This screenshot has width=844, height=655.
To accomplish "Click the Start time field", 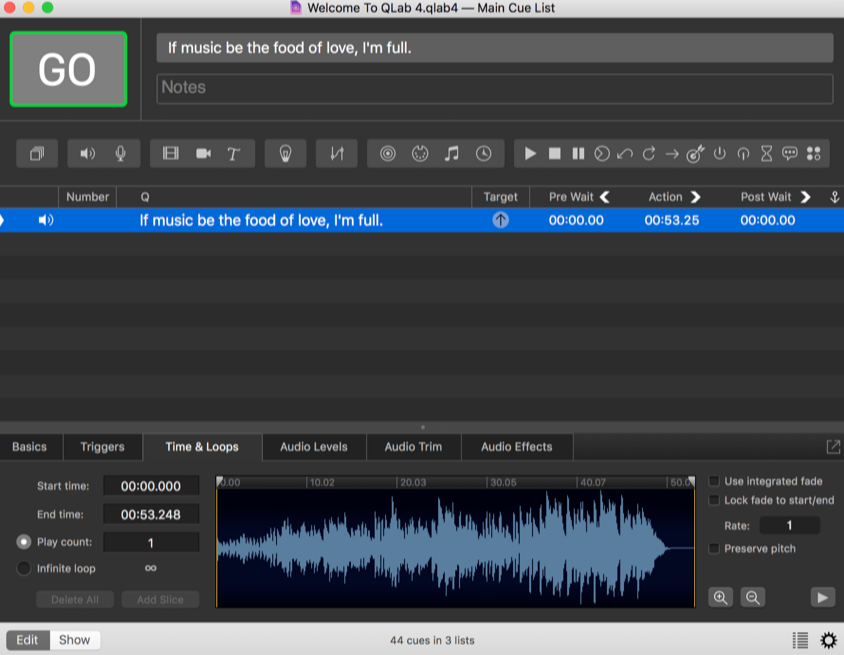I will (x=151, y=486).
